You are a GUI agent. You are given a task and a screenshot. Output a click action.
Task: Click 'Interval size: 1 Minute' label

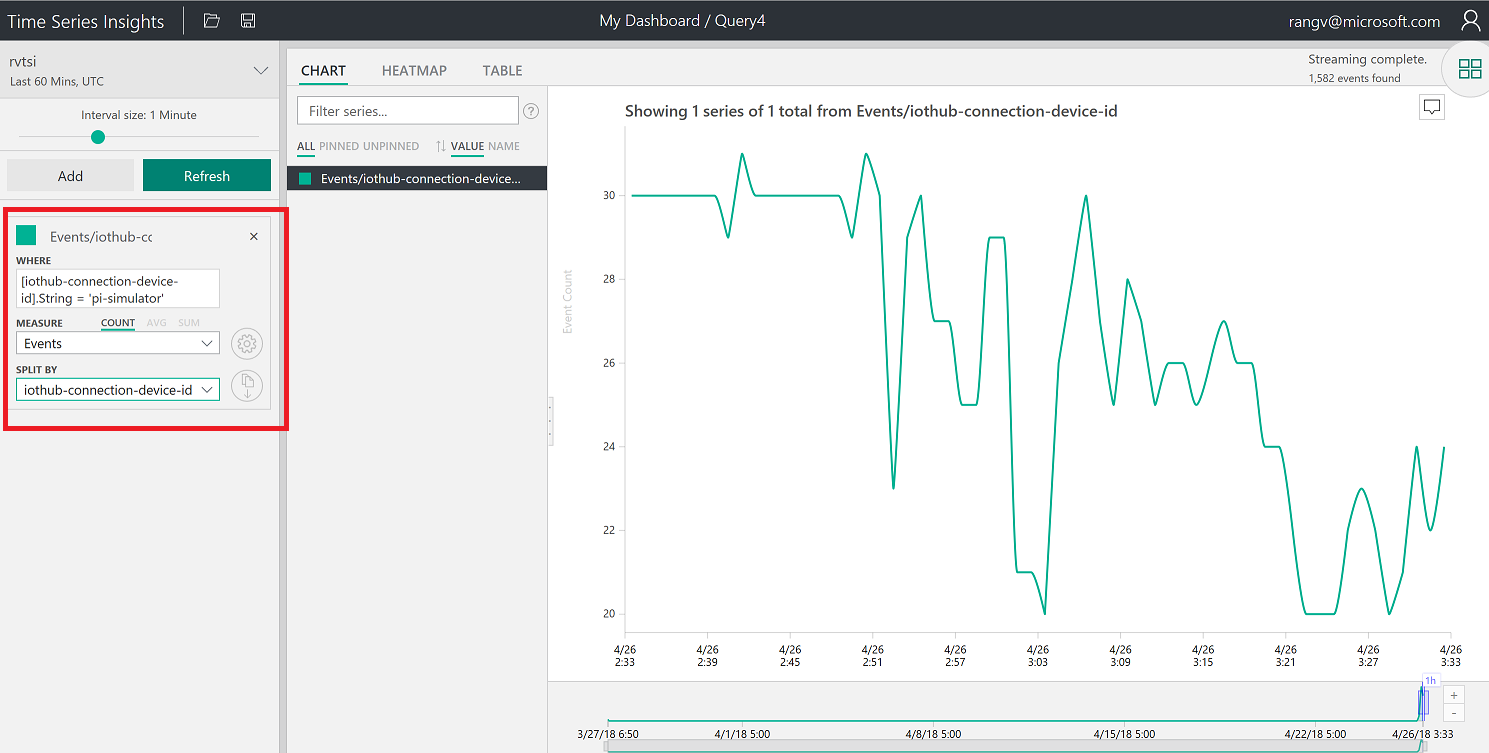click(x=139, y=115)
